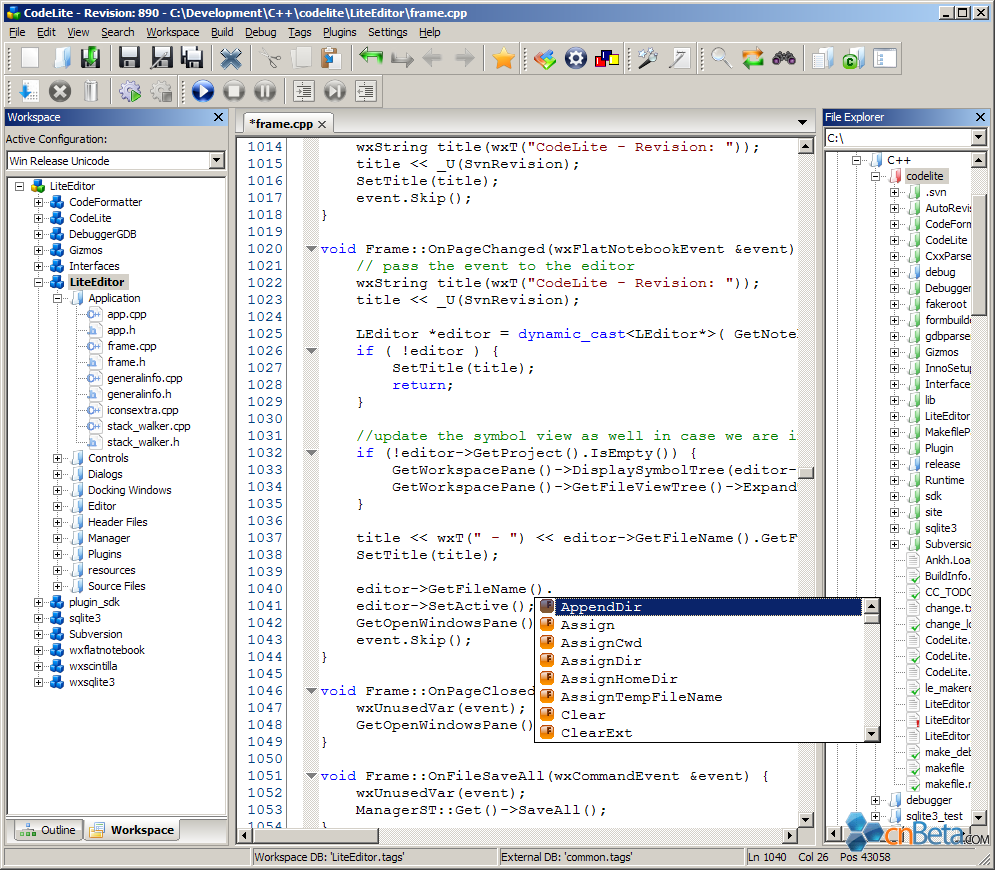Screen dimensions: 995x870
Task: Open the editor tab list dropdown arrow
Action: click(802, 122)
